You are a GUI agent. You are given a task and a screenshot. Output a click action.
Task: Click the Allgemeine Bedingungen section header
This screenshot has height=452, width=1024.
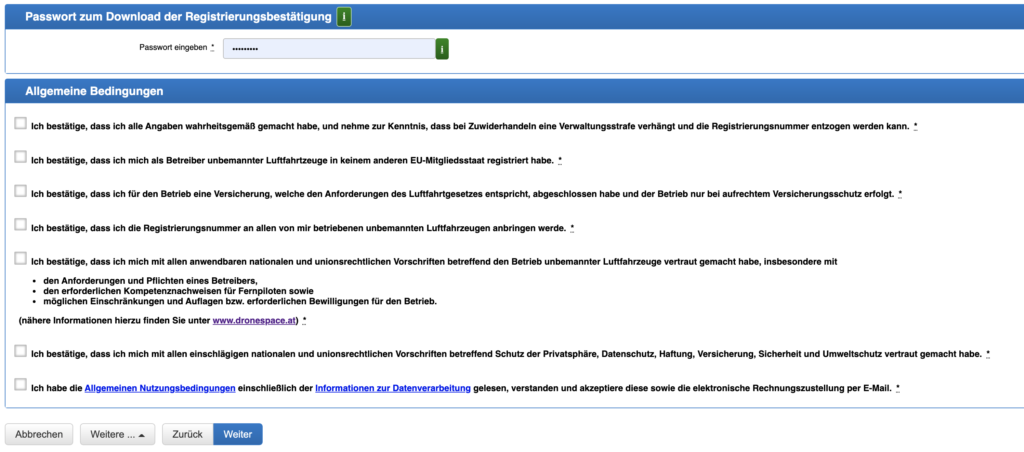[x=94, y=91]
